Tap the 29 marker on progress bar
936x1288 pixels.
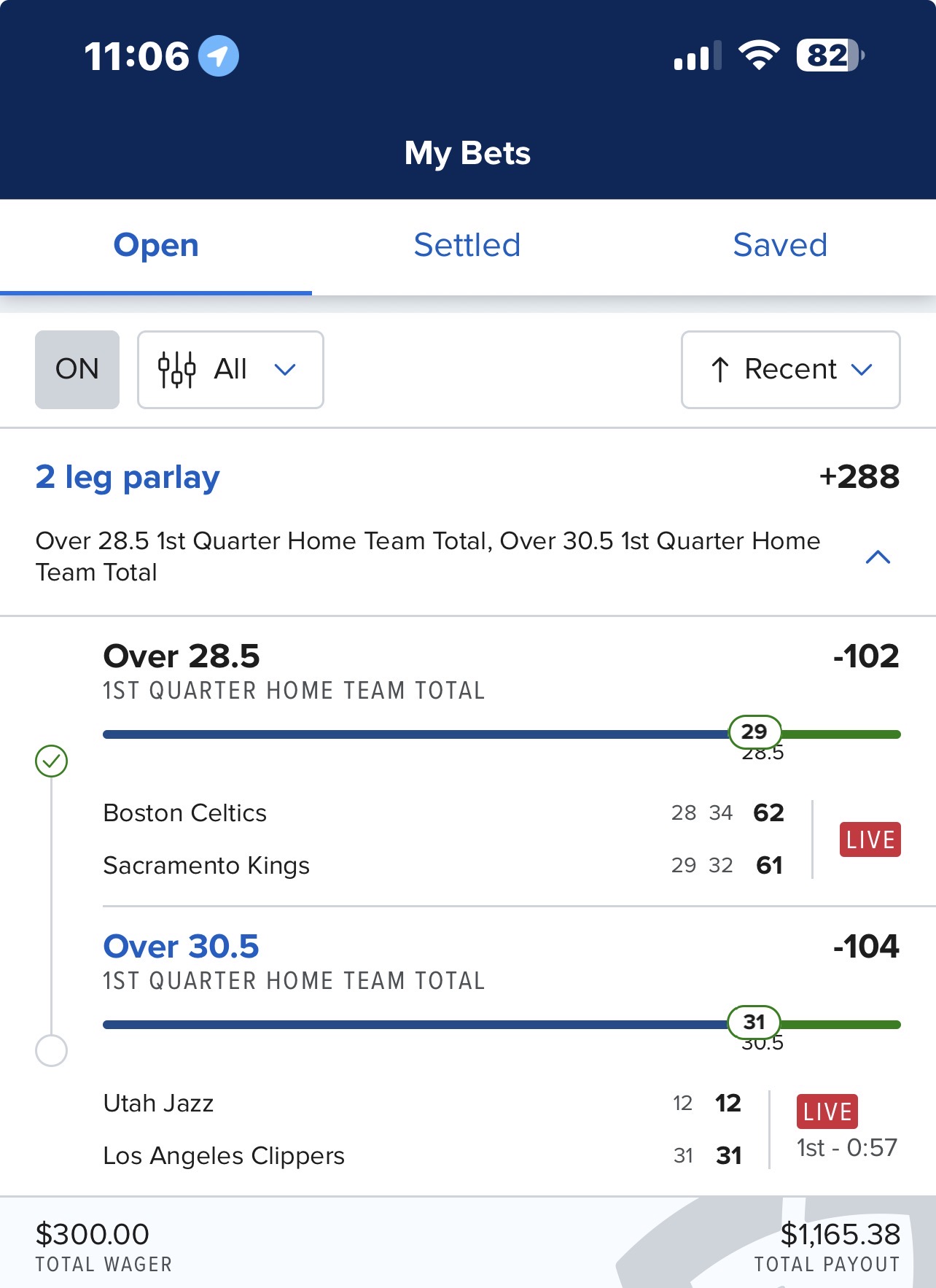[x=754, y=732]
